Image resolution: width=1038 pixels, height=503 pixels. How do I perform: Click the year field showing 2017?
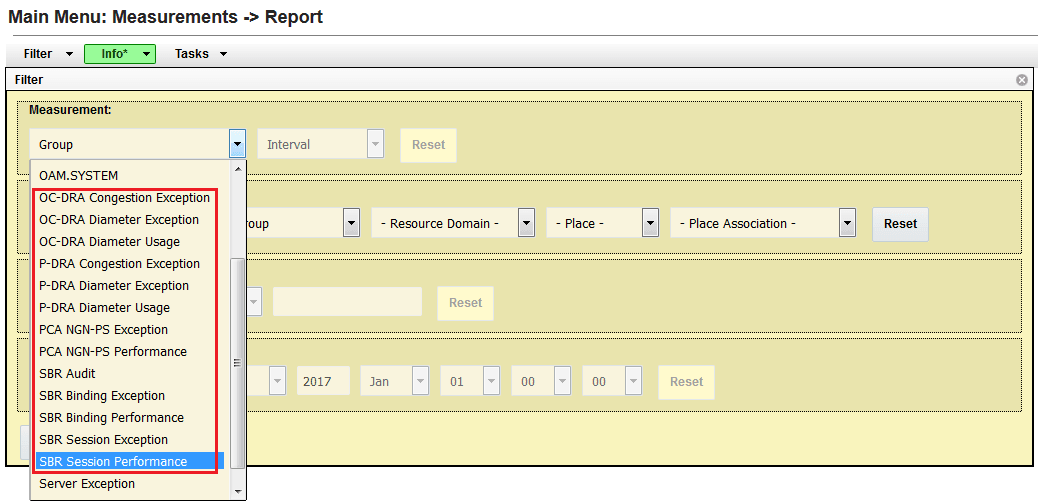point(324,382)
